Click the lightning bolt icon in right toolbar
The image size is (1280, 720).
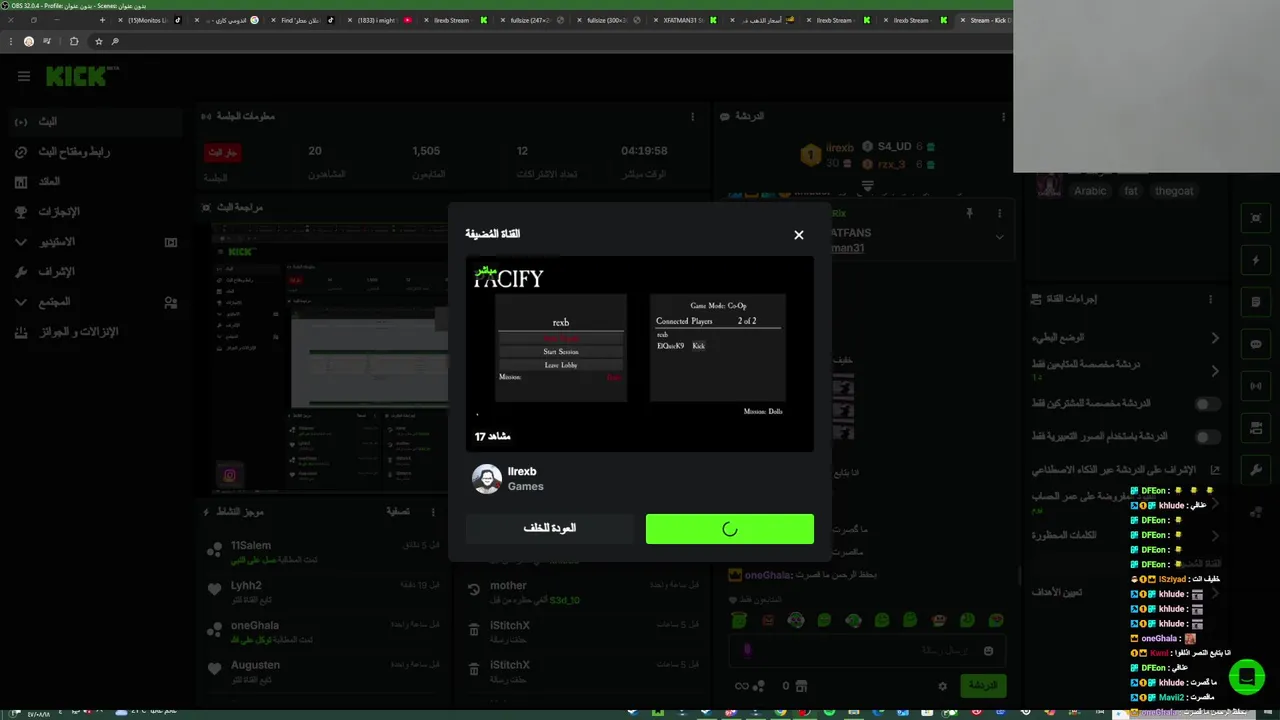(x=1256, y=261)
